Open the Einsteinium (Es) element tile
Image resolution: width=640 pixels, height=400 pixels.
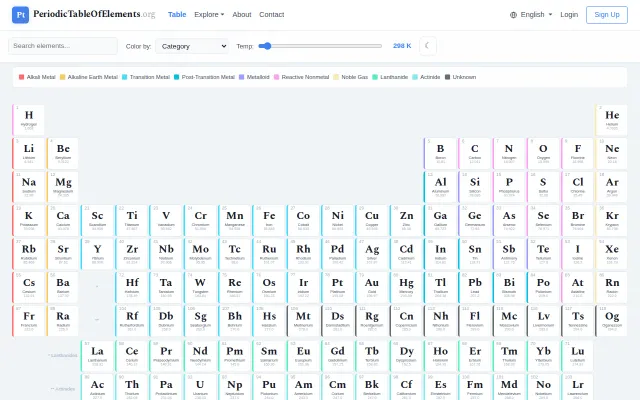pos(440,387)
